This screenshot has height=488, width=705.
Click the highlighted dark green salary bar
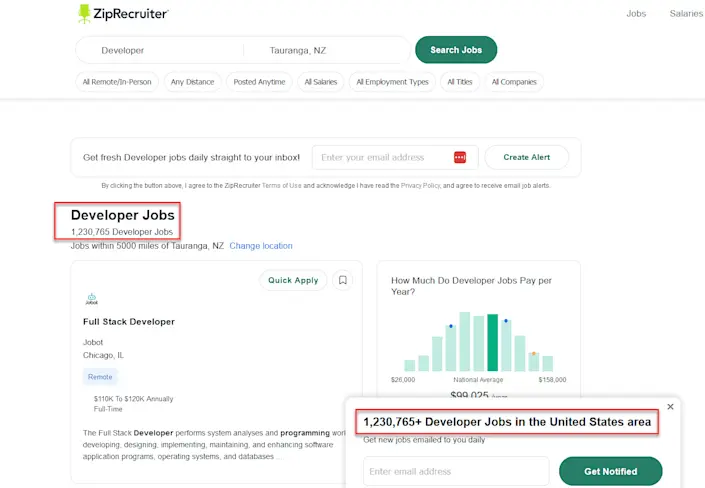[x=492, y=342]
